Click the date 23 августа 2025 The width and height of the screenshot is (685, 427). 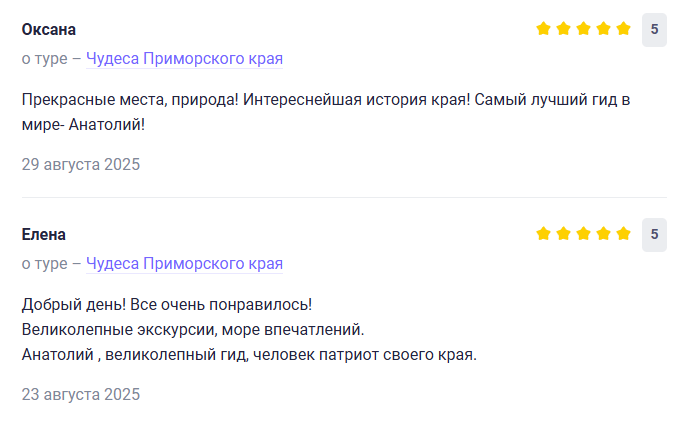[81, 394]
